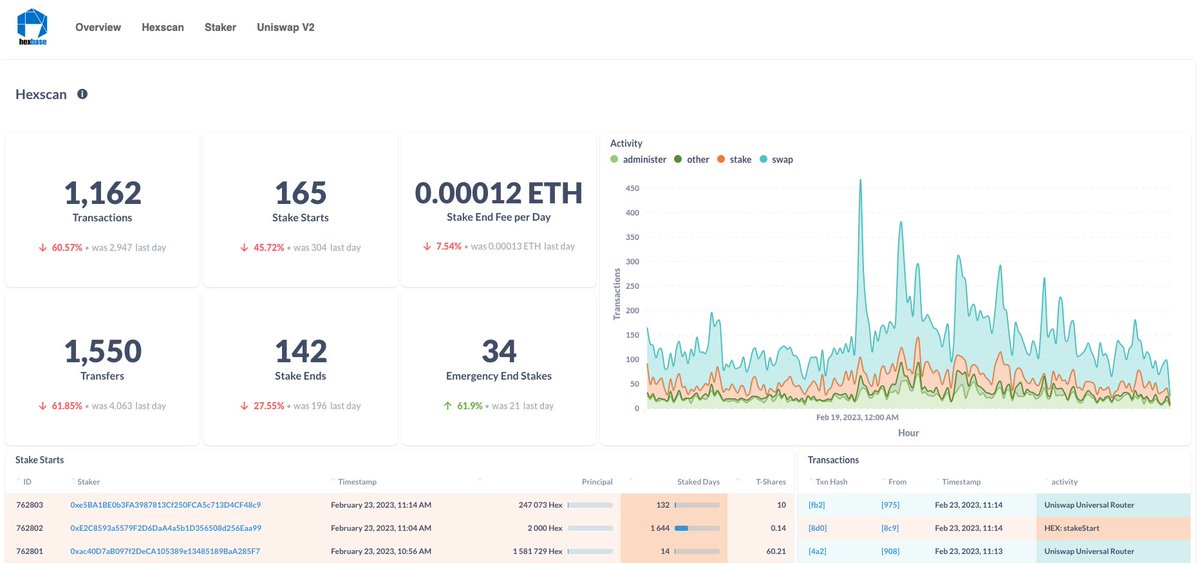Screen dimensions: 1200x563
Task: Open staker address 0xE2C8593a5579F2D6DaA4a5b1D356508d256Eaa99
Action: point(165,528)
